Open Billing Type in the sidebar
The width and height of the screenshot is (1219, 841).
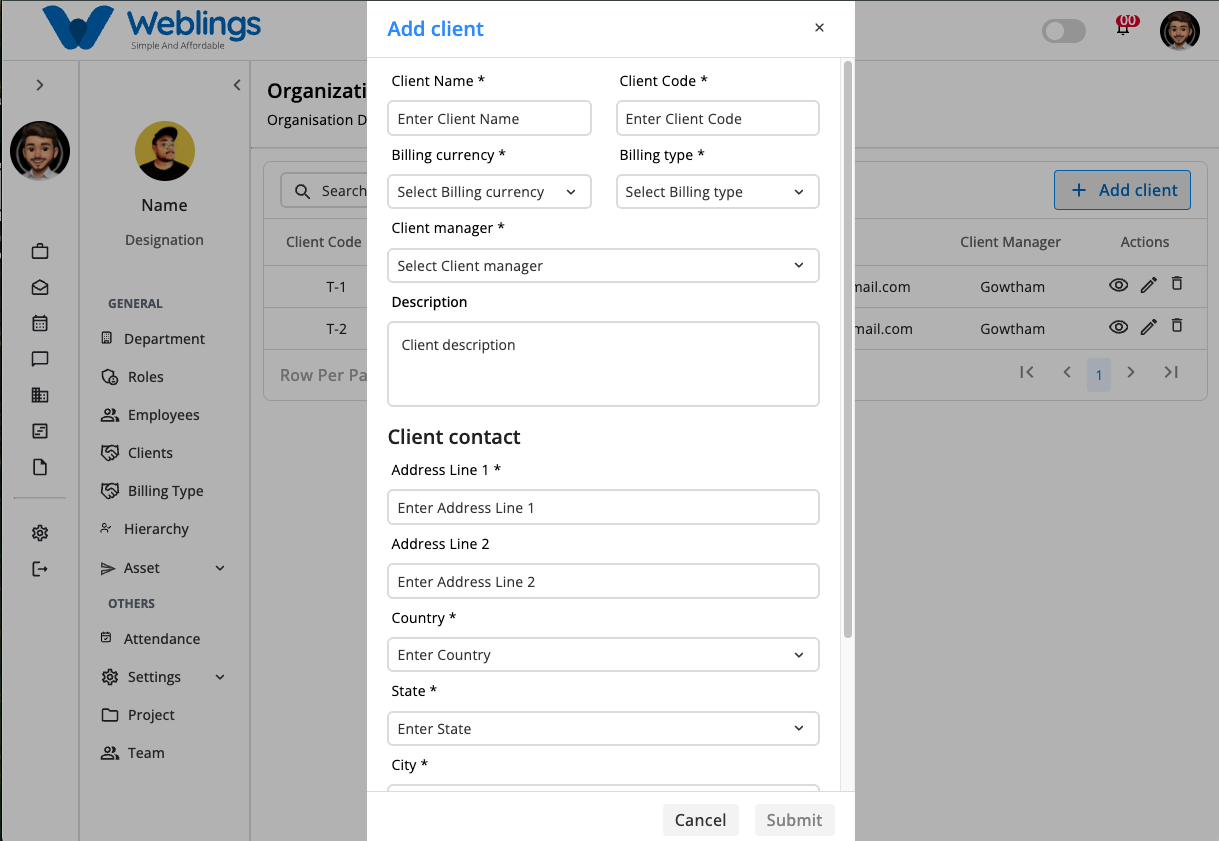[152, 491]
